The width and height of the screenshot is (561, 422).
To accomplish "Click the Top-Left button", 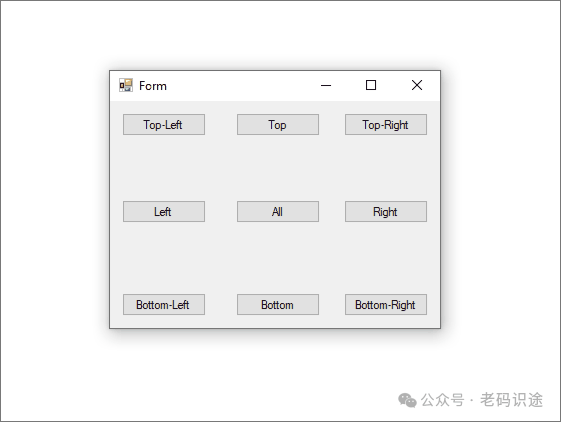I will pos(164,125).
